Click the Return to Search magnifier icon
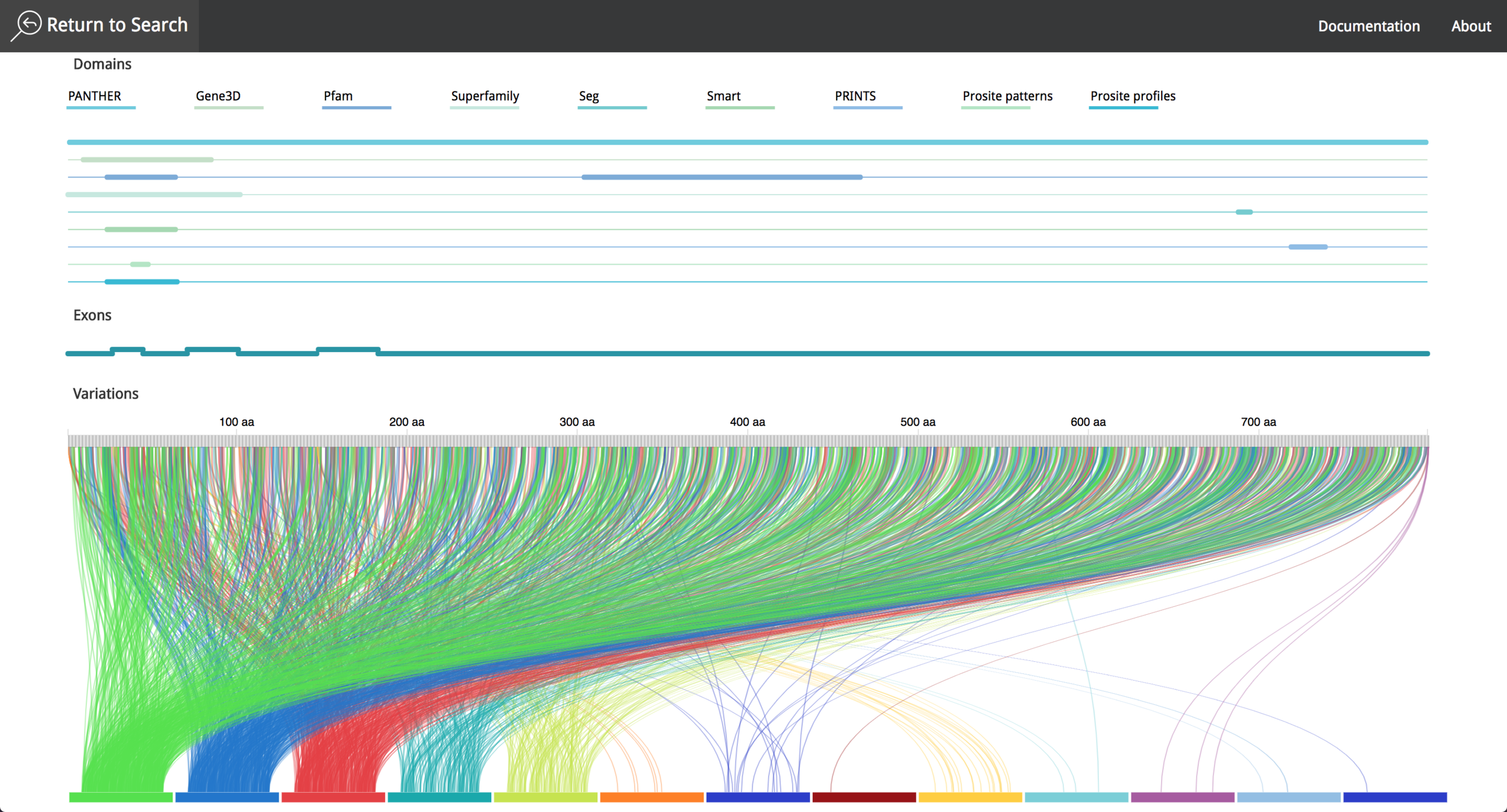1507x812 pixels. click(27, 26)
